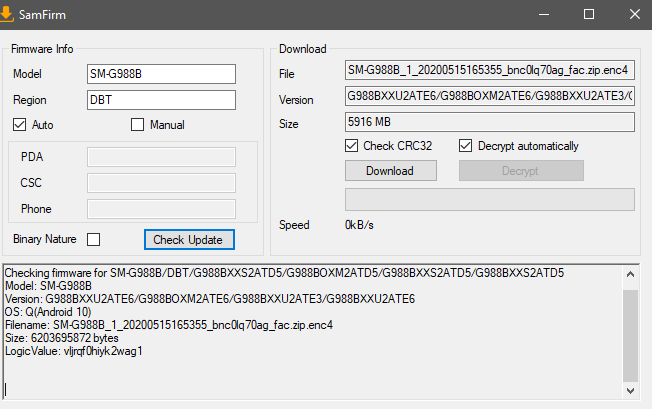The image size is (652, 409).
Task: Click the log scrollbar up arrow
Action: [630, 274]
